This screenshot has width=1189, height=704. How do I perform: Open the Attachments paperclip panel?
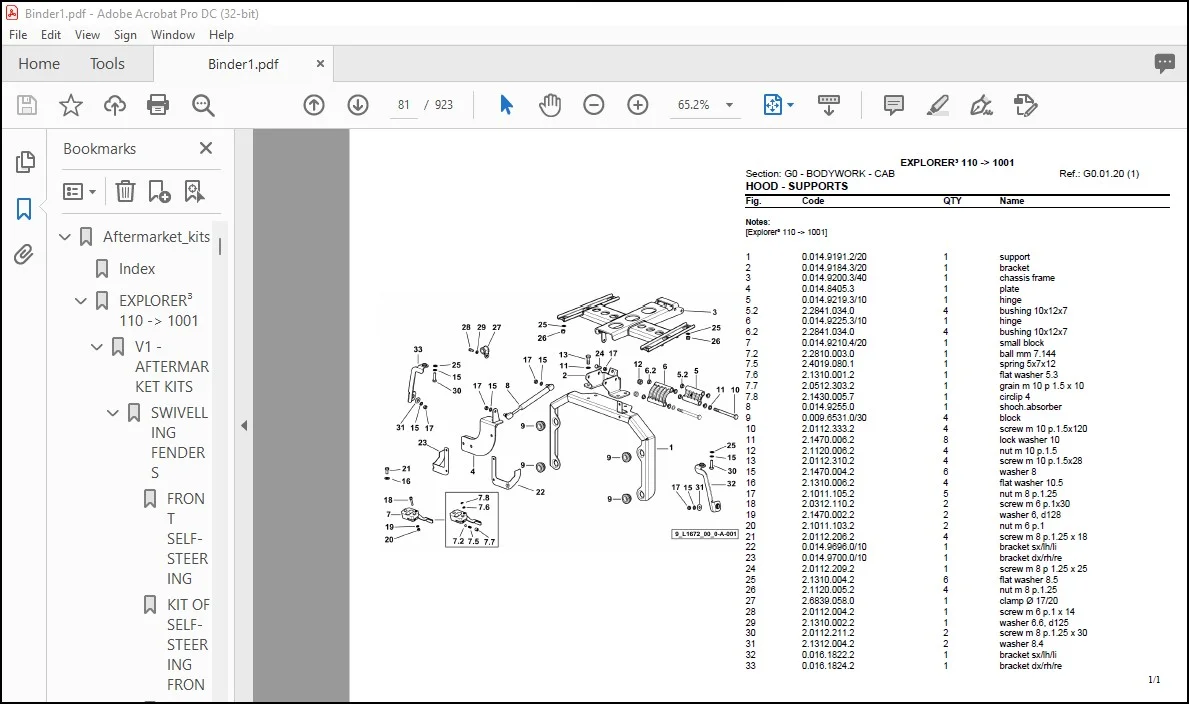(x=24, y=254)
